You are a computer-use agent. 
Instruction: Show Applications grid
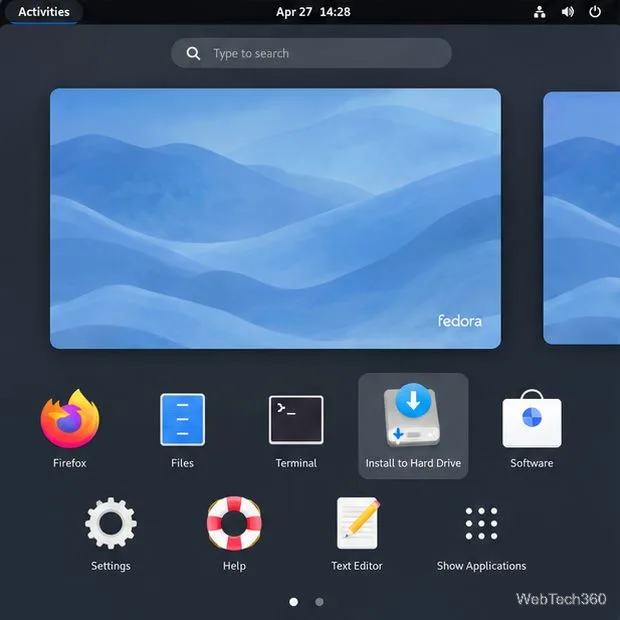coord(481,523)
